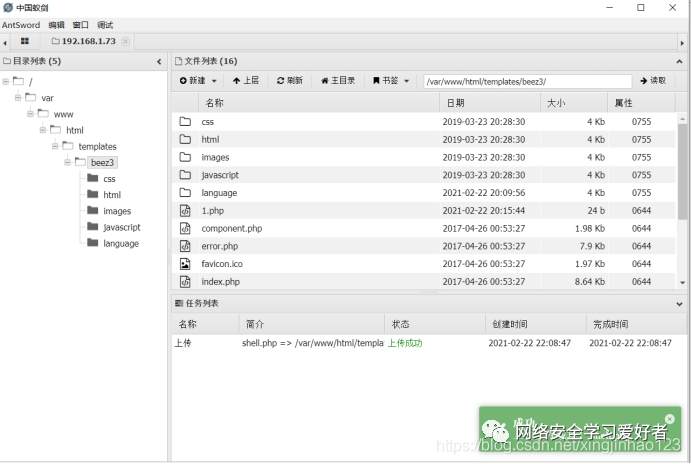Select the javascript folder in directory tree
The width and height of the screenshot is (691, 464).
(122, 227)
